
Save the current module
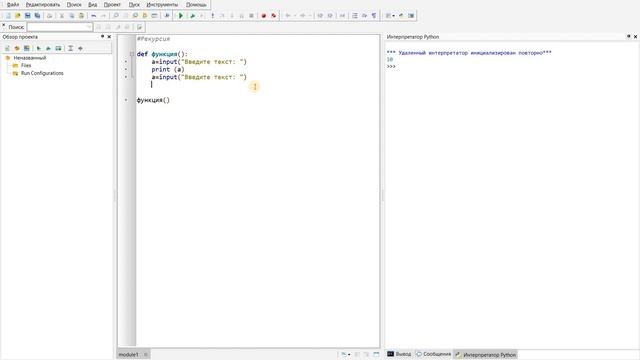27,16
